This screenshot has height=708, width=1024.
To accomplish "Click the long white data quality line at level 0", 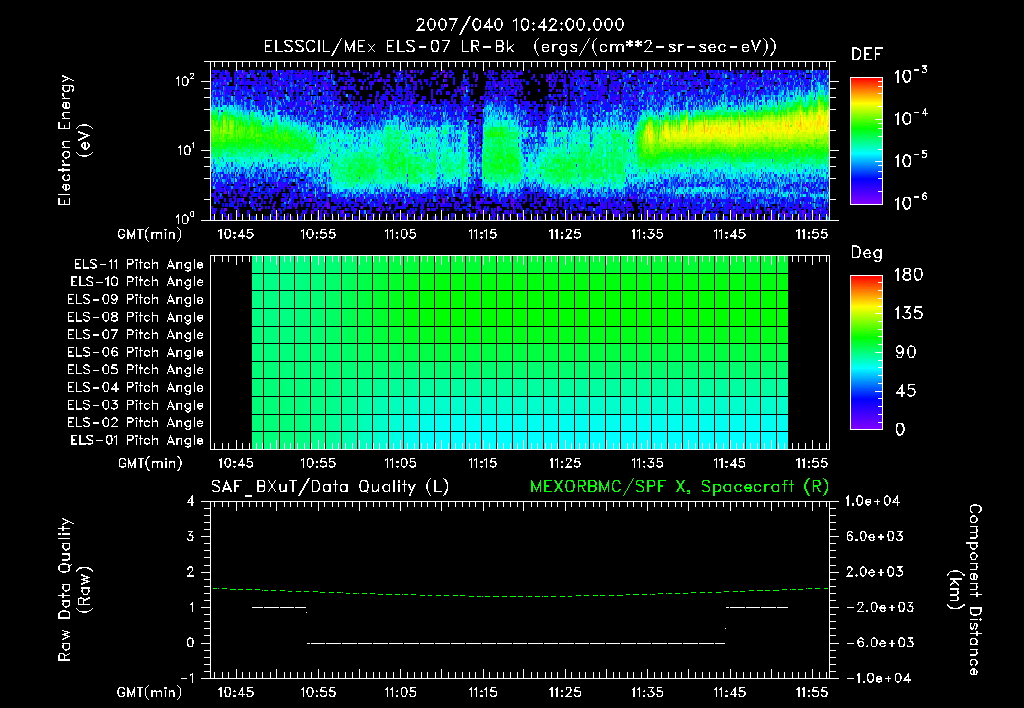I will tap(516, 643).
